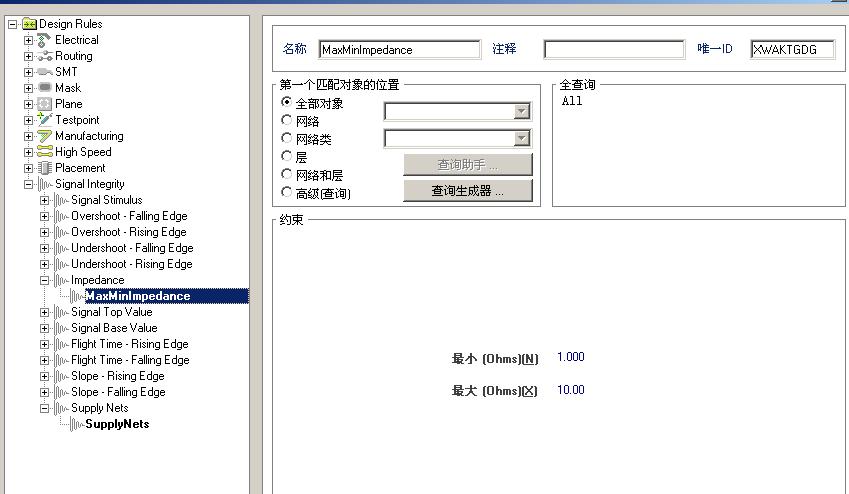This screenshot has height=494, width=849.
Task: Click the Undershoot - Rising Edge icon
Action: click(61, 264)
